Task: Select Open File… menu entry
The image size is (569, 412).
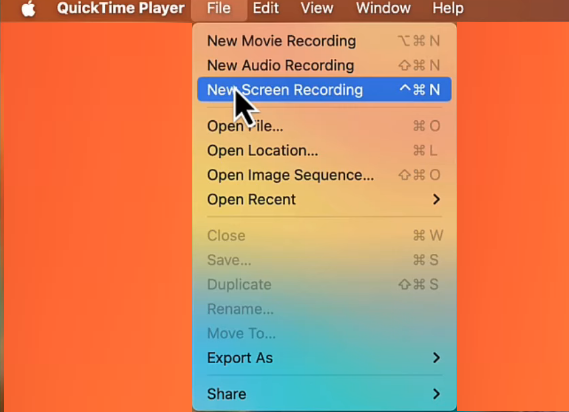Action: 324,126
